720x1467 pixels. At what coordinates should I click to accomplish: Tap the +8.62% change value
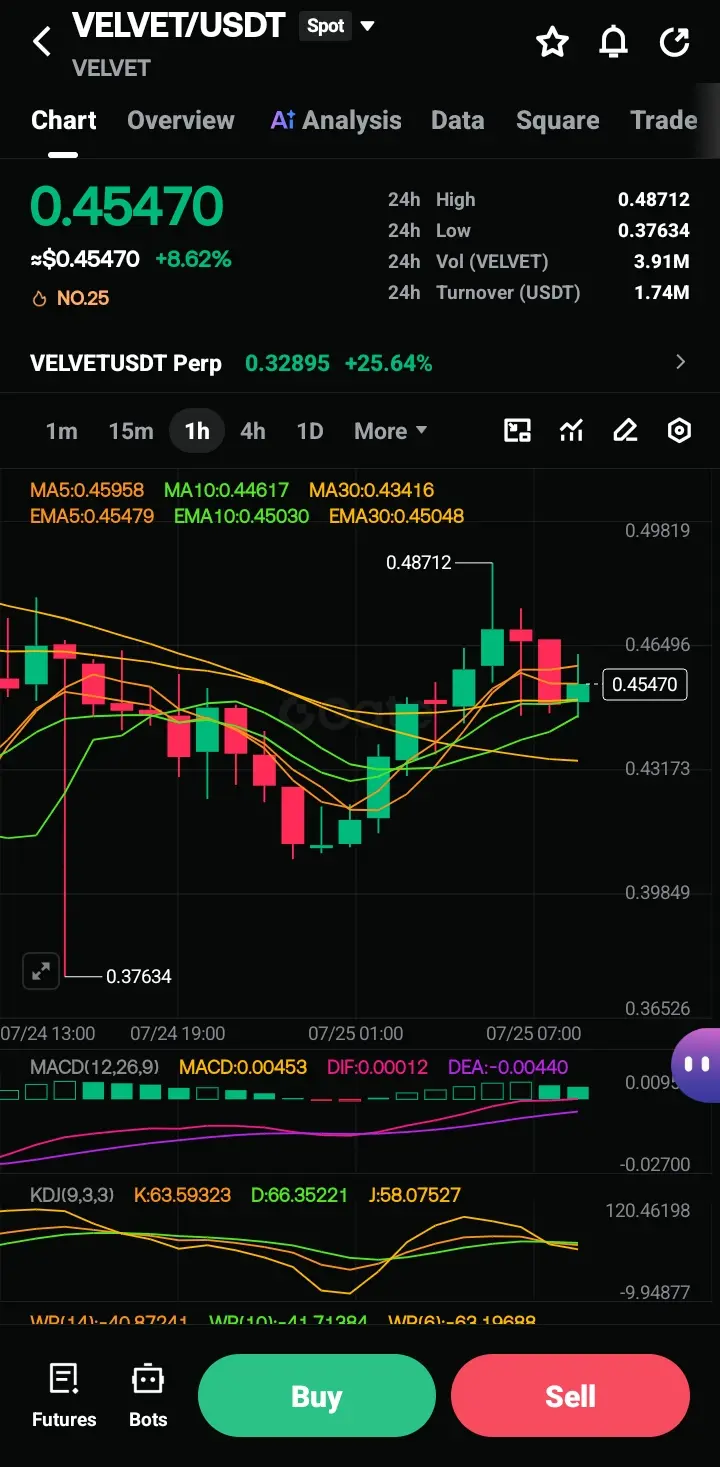(193, 259)
